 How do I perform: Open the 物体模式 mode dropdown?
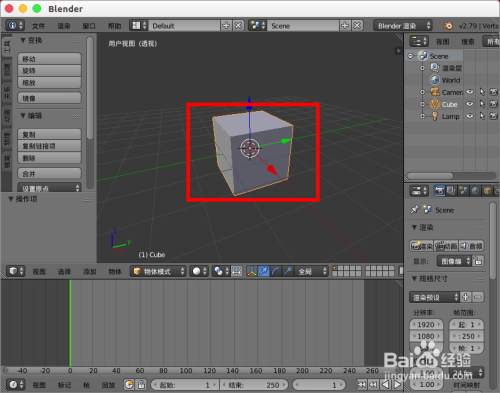click(159, 271)
